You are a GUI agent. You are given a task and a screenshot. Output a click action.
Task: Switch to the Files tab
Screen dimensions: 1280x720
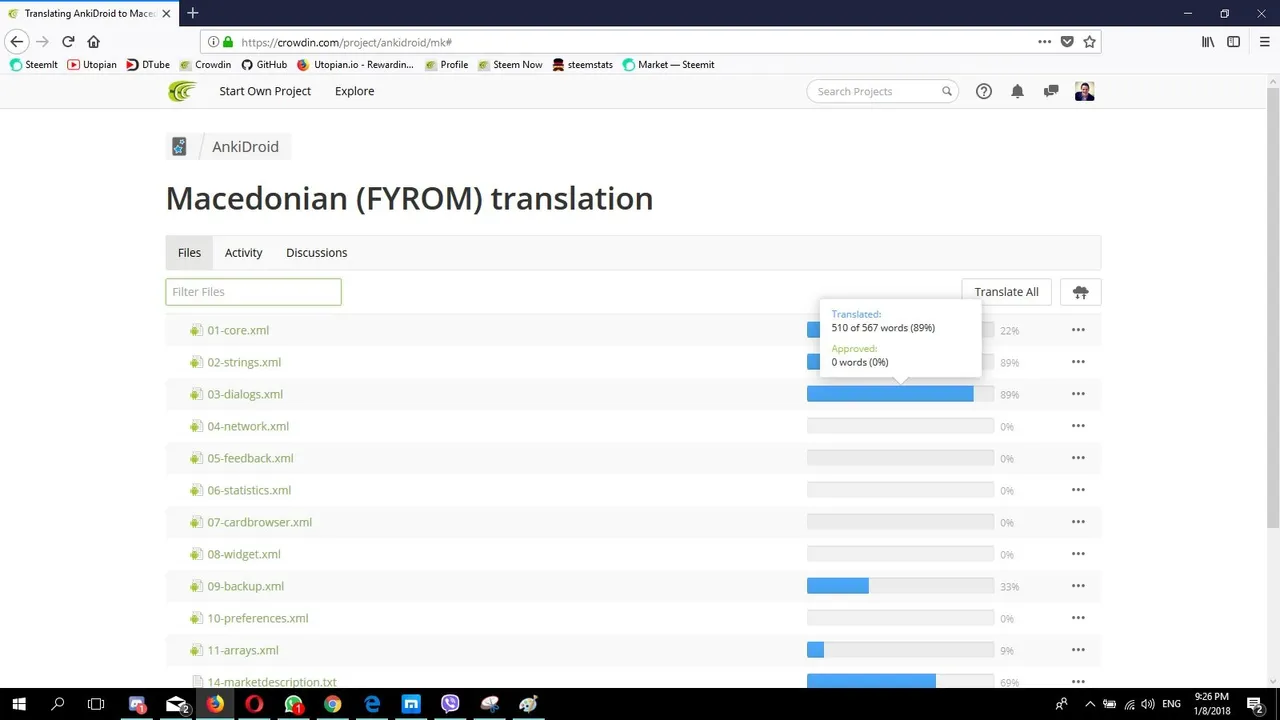189,253
